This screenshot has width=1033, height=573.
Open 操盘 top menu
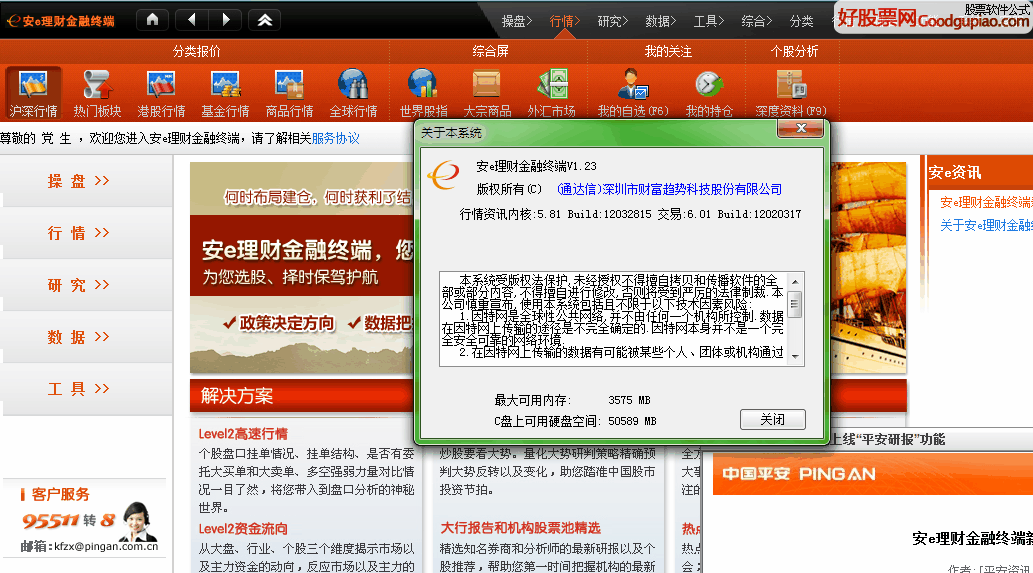(516, 21)
